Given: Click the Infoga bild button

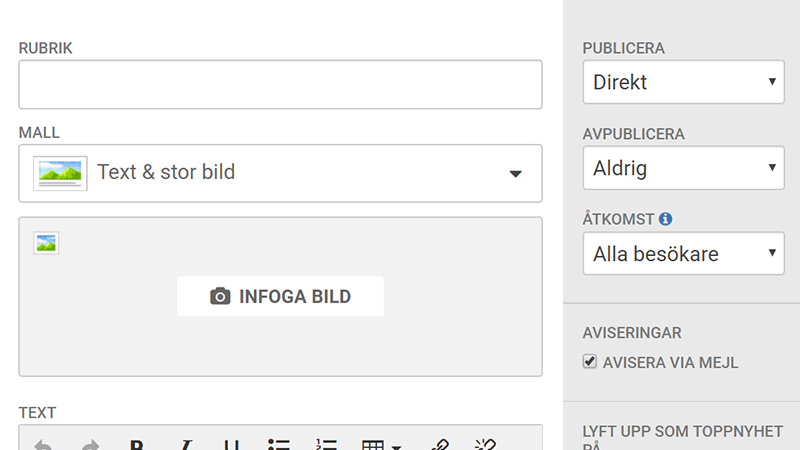Looking at the screenshot, I should pos(281,296).
